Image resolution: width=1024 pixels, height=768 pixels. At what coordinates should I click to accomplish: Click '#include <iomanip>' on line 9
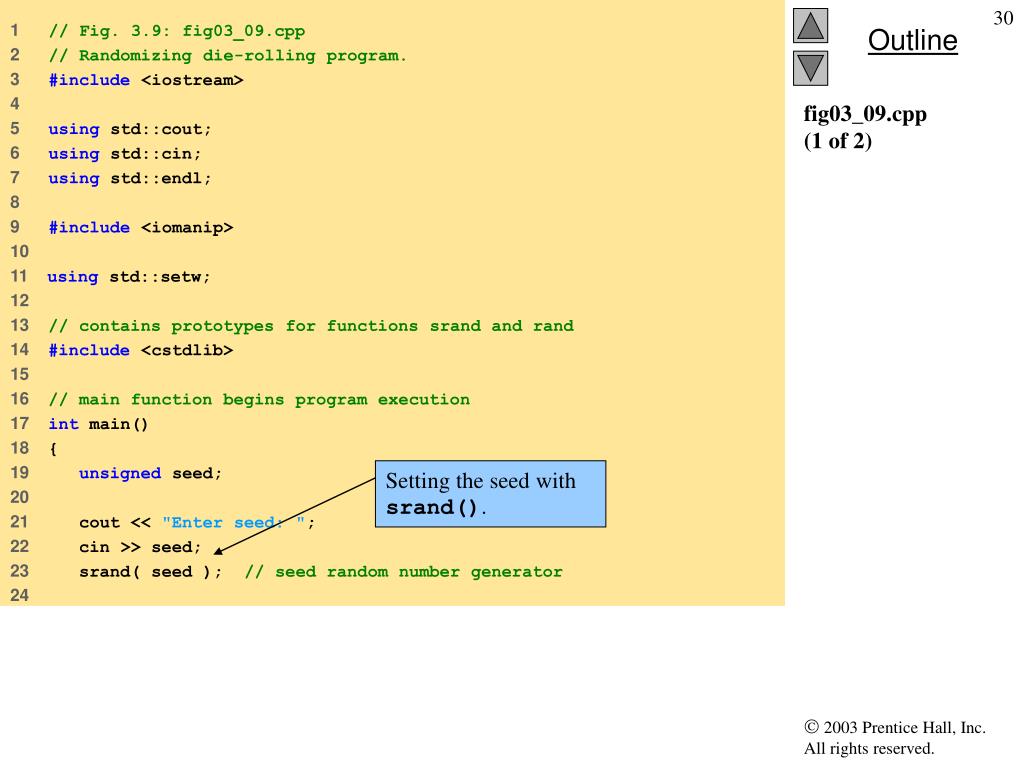click(140, 228)
